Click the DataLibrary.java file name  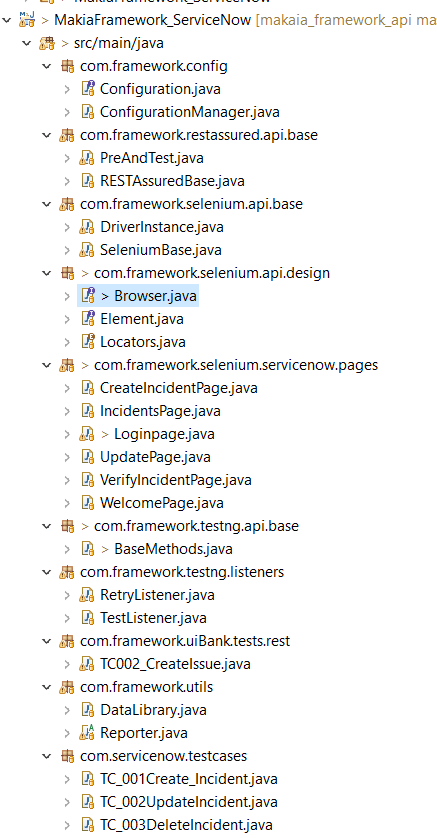click(153, 709)
